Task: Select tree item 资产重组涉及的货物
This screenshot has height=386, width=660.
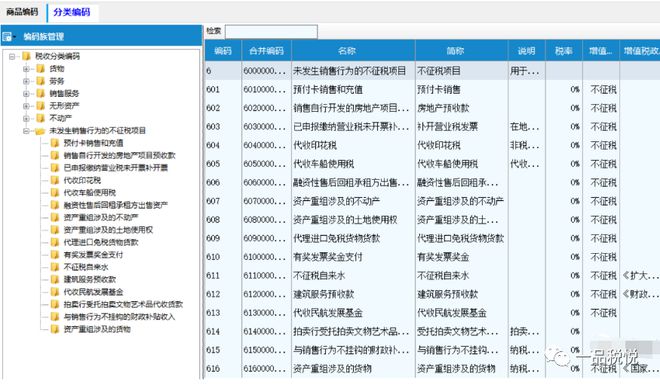Action: tap(97, 329)
